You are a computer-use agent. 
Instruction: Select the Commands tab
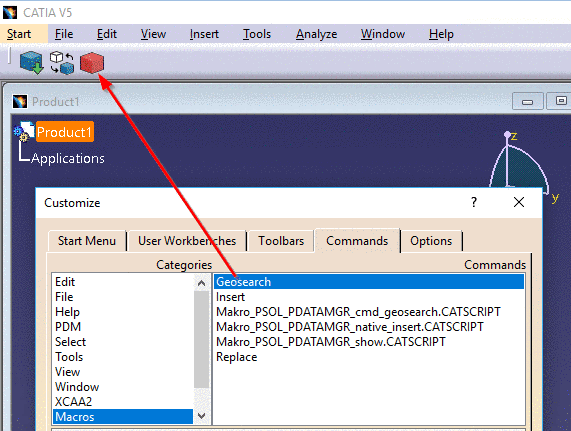(x=357, y=241)
